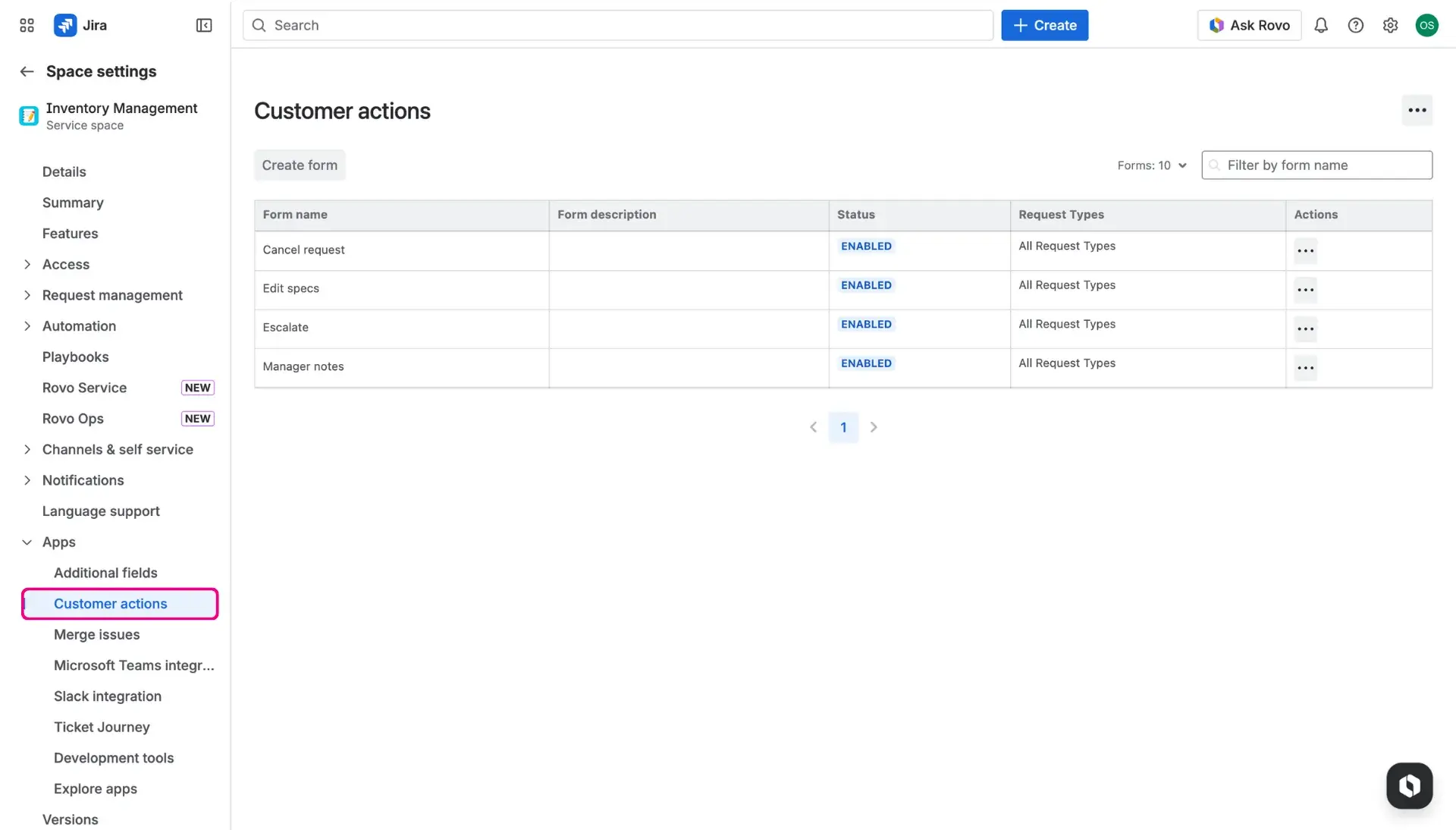Open the notifications bell
Image resolution: width=1456 pixels, height=830 pixels.
[x=1321, y=25]
